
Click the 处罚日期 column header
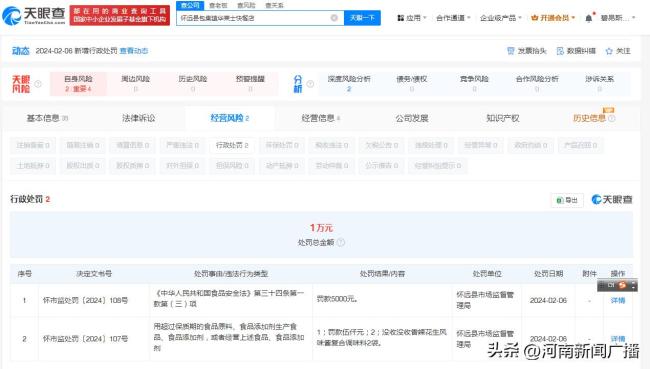548,274
